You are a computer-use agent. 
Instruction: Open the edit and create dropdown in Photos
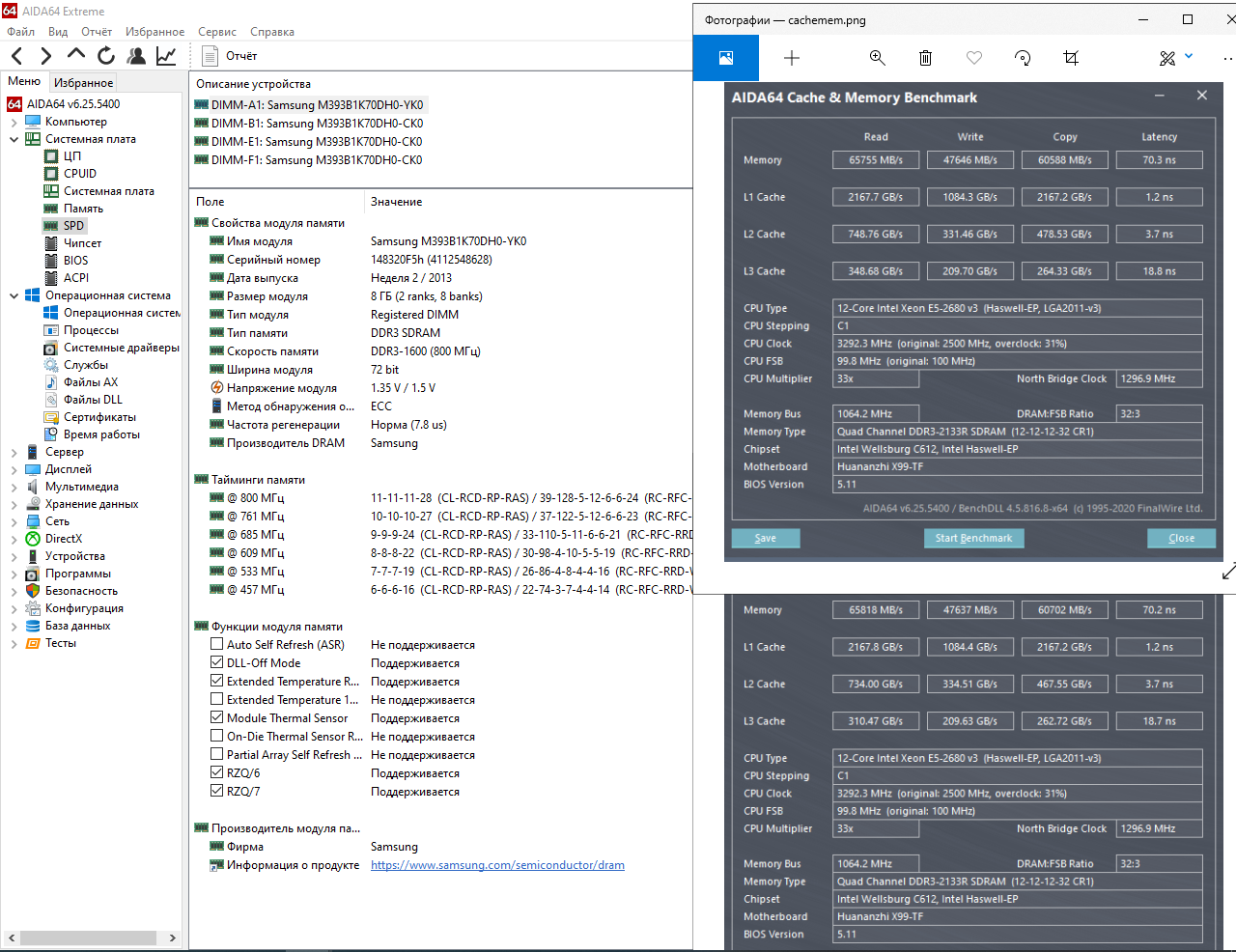point(1176,58)
